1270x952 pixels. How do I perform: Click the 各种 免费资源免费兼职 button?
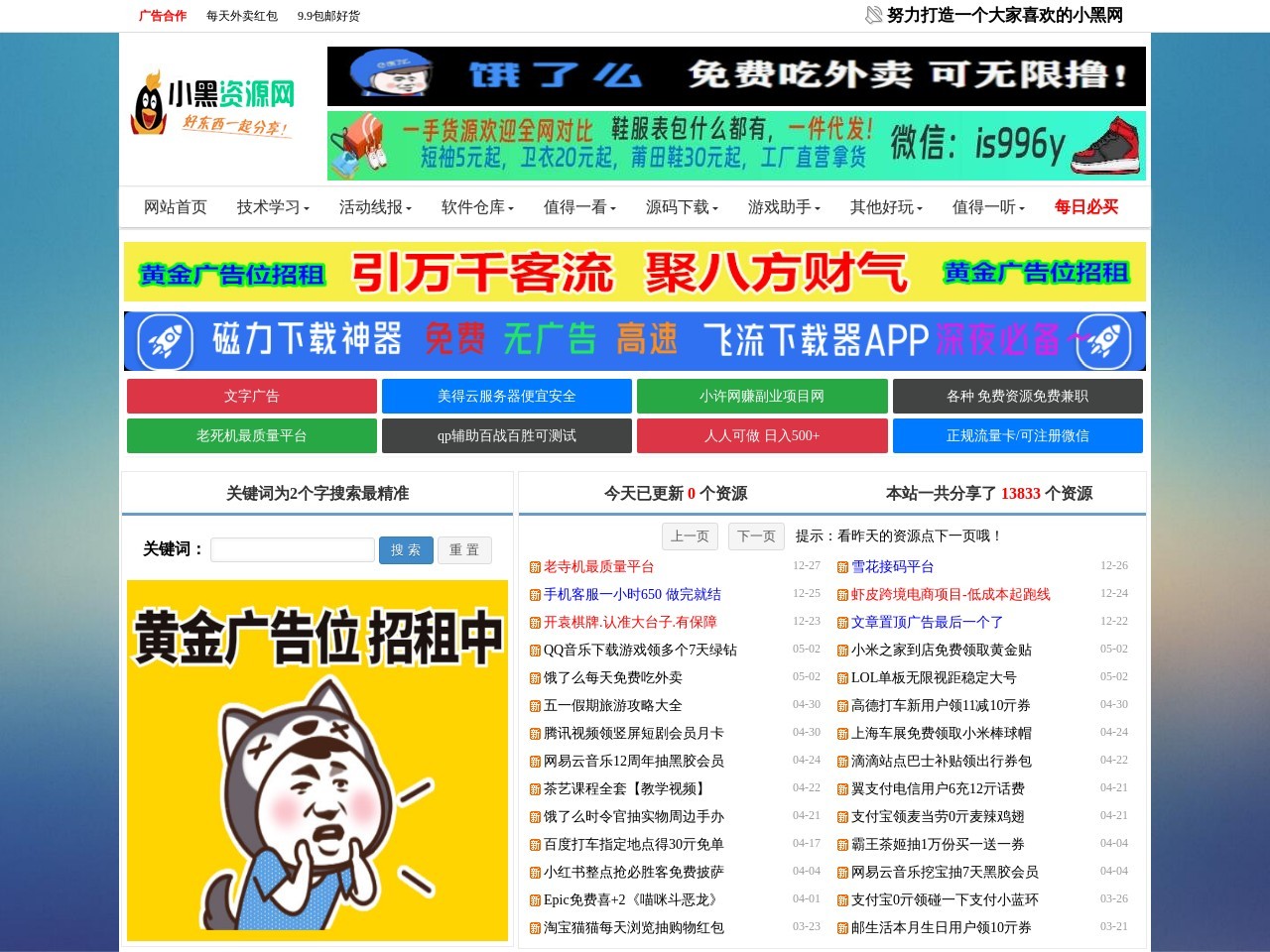1018,396
